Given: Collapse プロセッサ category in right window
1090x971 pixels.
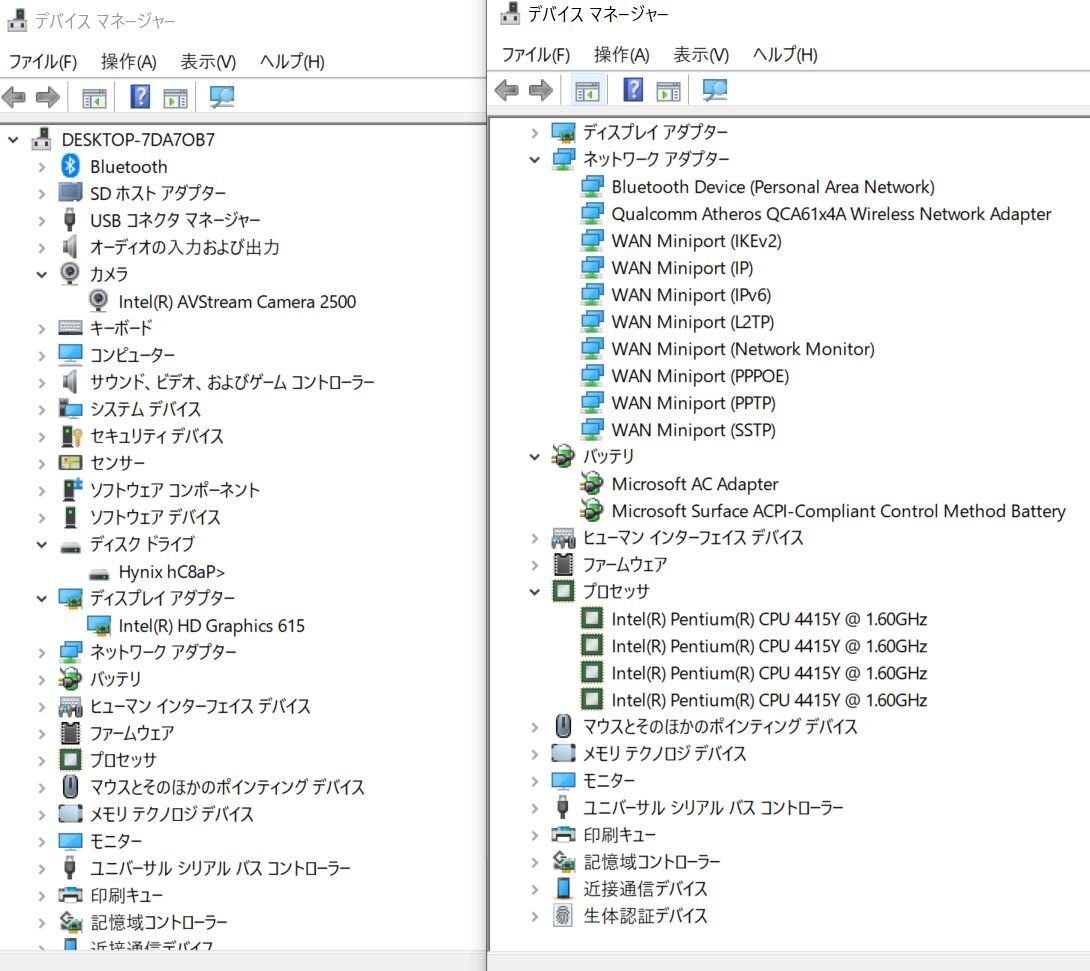Looking at the screenshot, I should point(535,591).
